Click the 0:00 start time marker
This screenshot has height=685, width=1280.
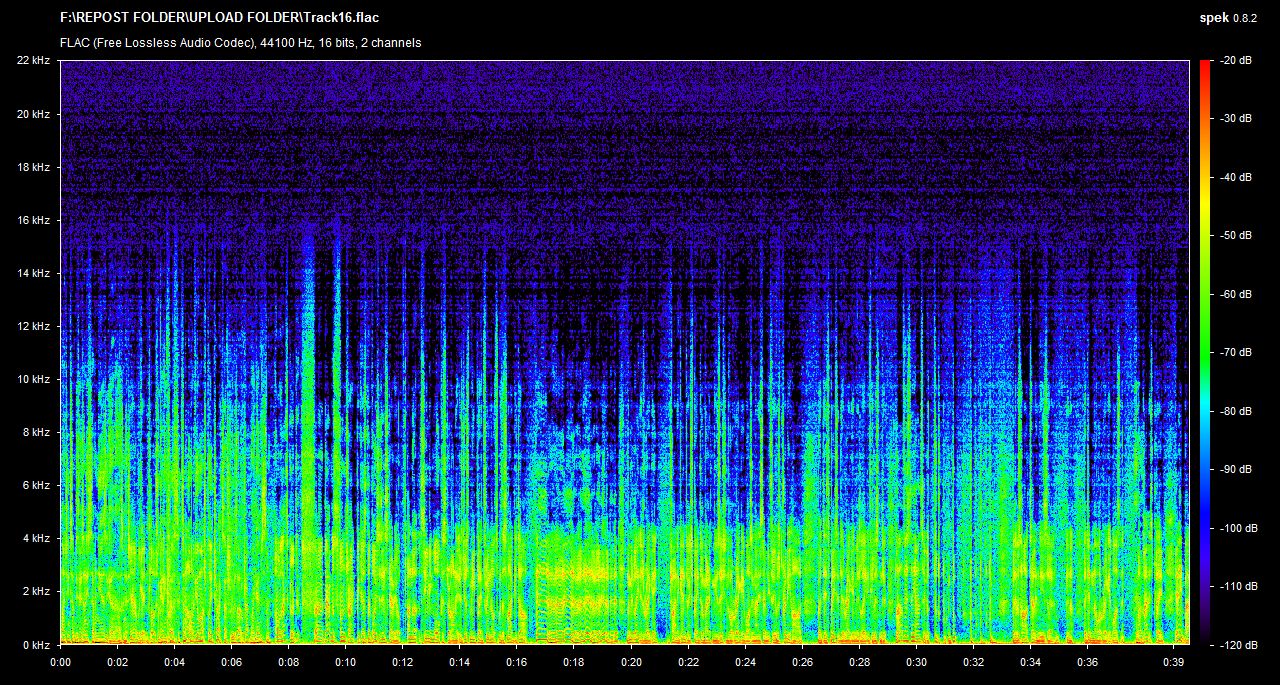tap(60, 661)
